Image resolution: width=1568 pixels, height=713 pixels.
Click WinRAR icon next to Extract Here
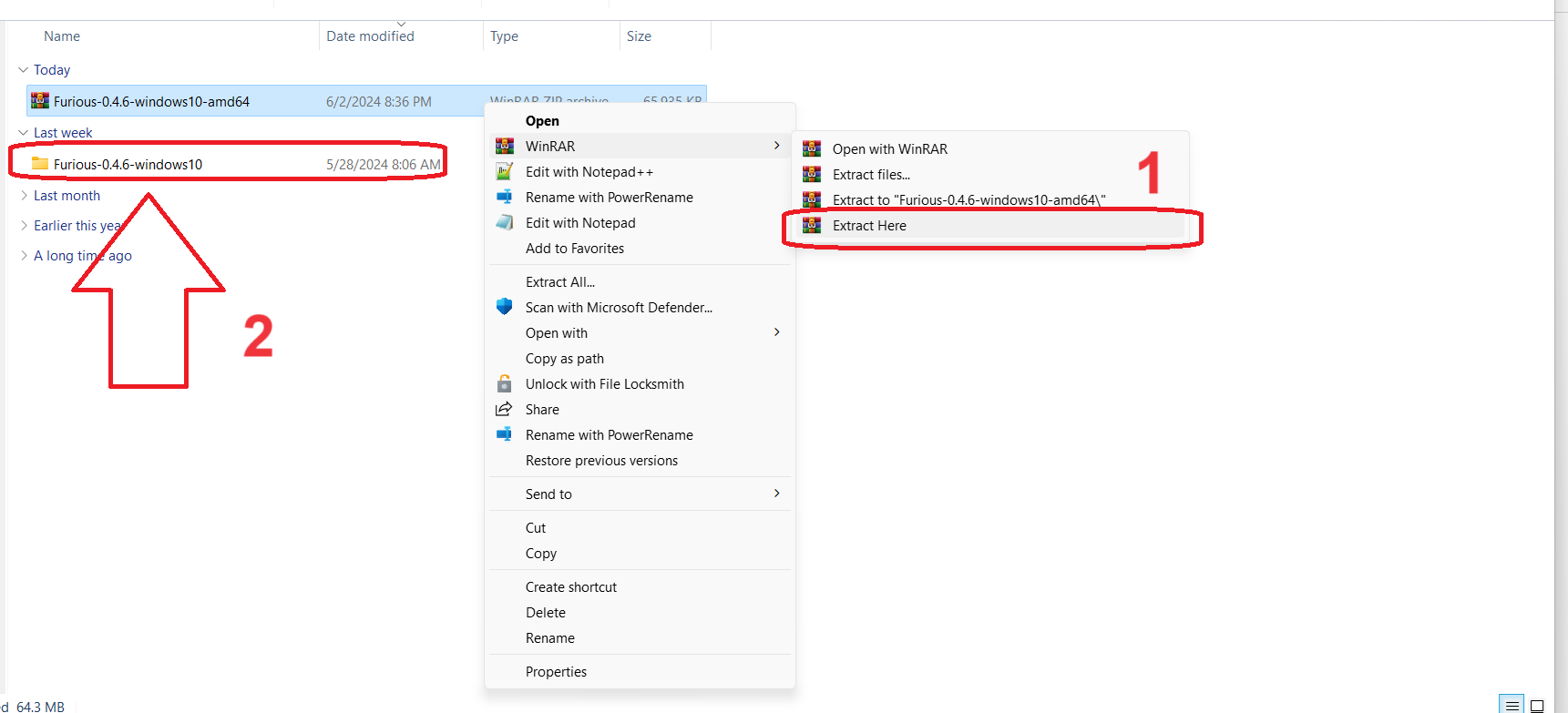(x=811, y=225)
